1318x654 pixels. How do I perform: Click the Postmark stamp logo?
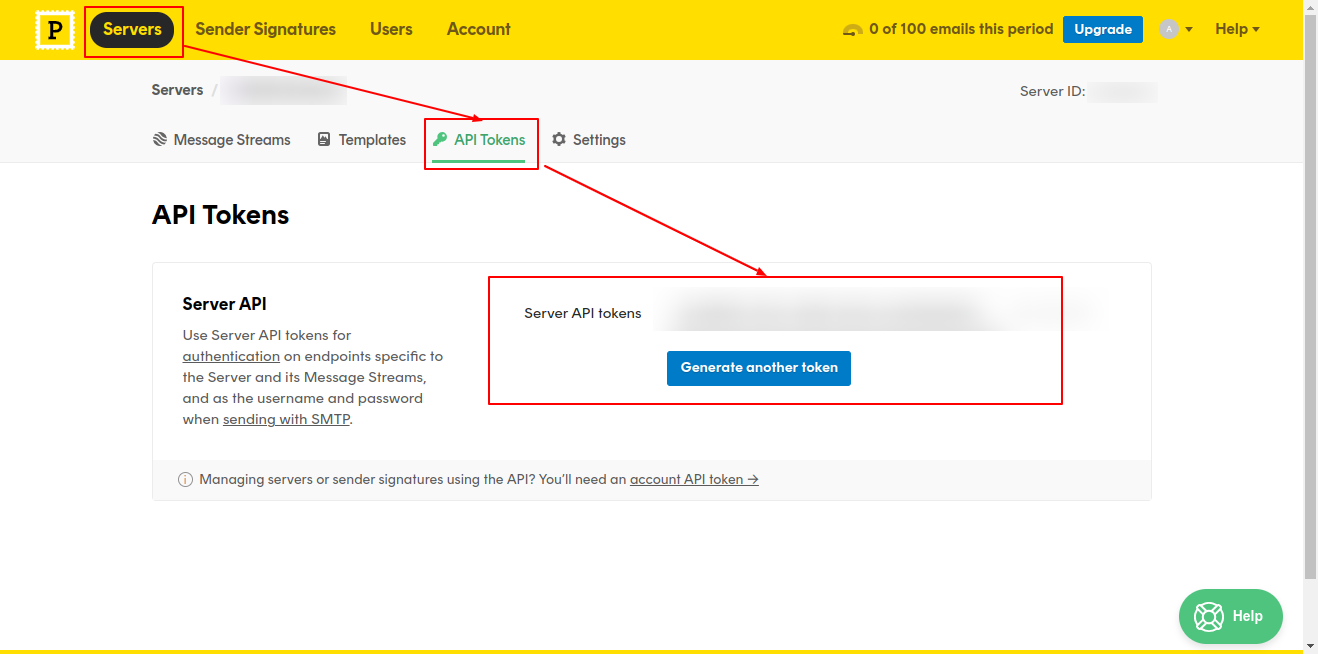pyautogui.click(x=54, y=30)
